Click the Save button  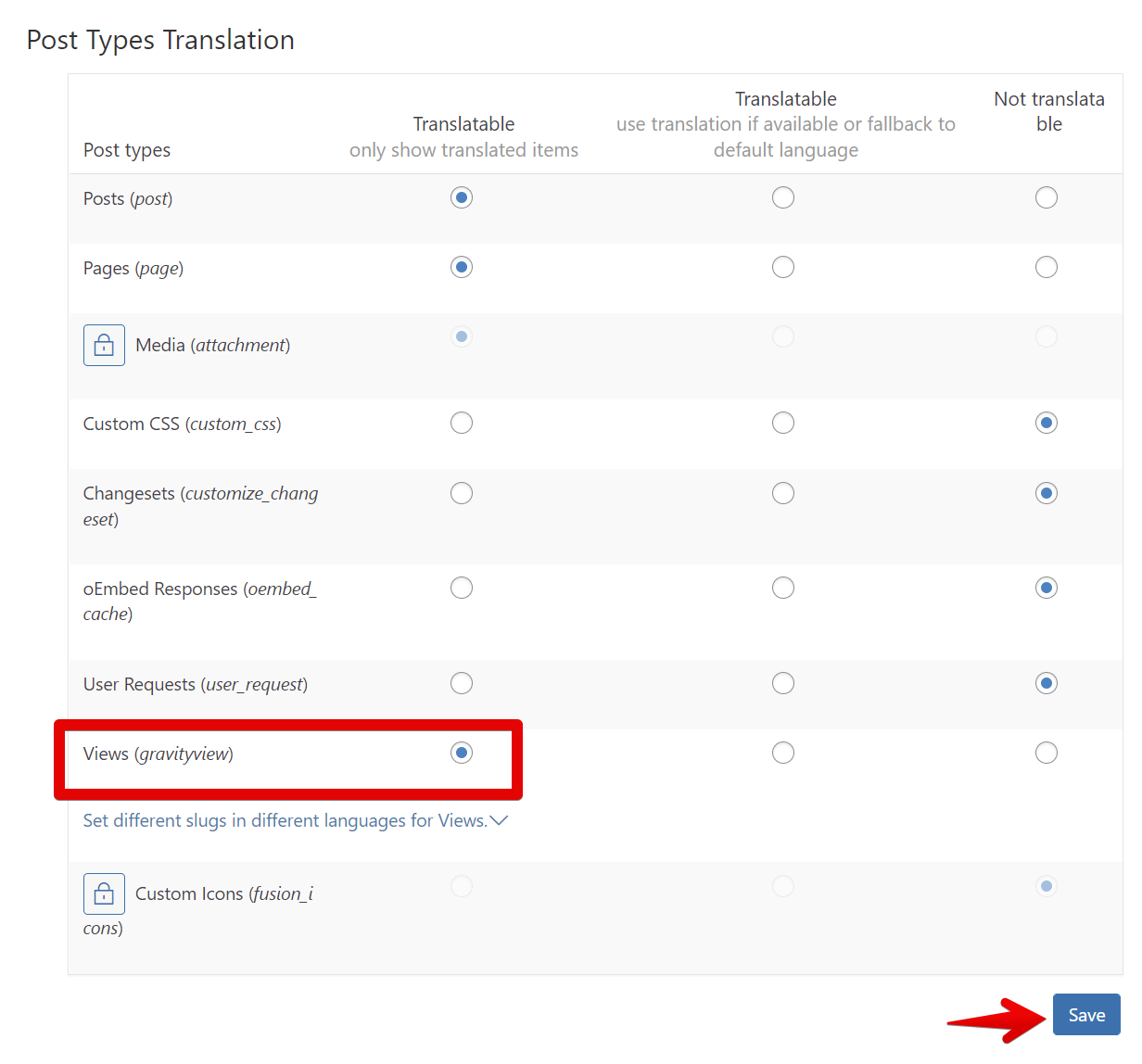(x=1086, y=1015)
